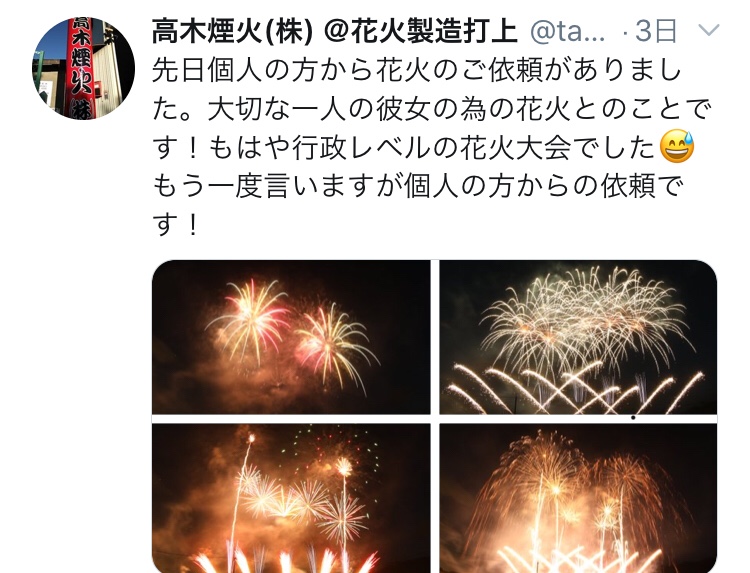Open the account name 高木煙火(株) @花火製造打上
This screenshot has width=750, height=573.
point(334,32)
